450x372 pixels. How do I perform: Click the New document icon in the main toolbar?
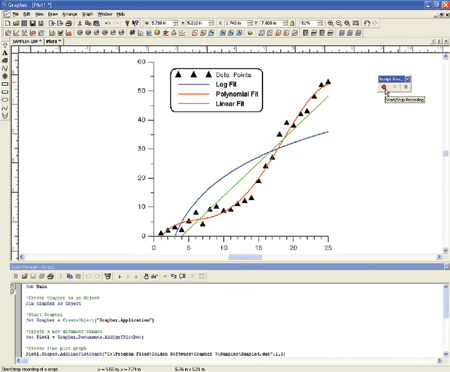8,23
